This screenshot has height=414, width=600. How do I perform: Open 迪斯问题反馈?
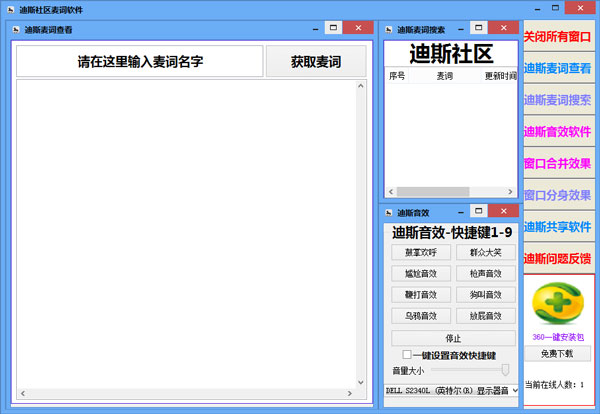(x=558, y=258)
